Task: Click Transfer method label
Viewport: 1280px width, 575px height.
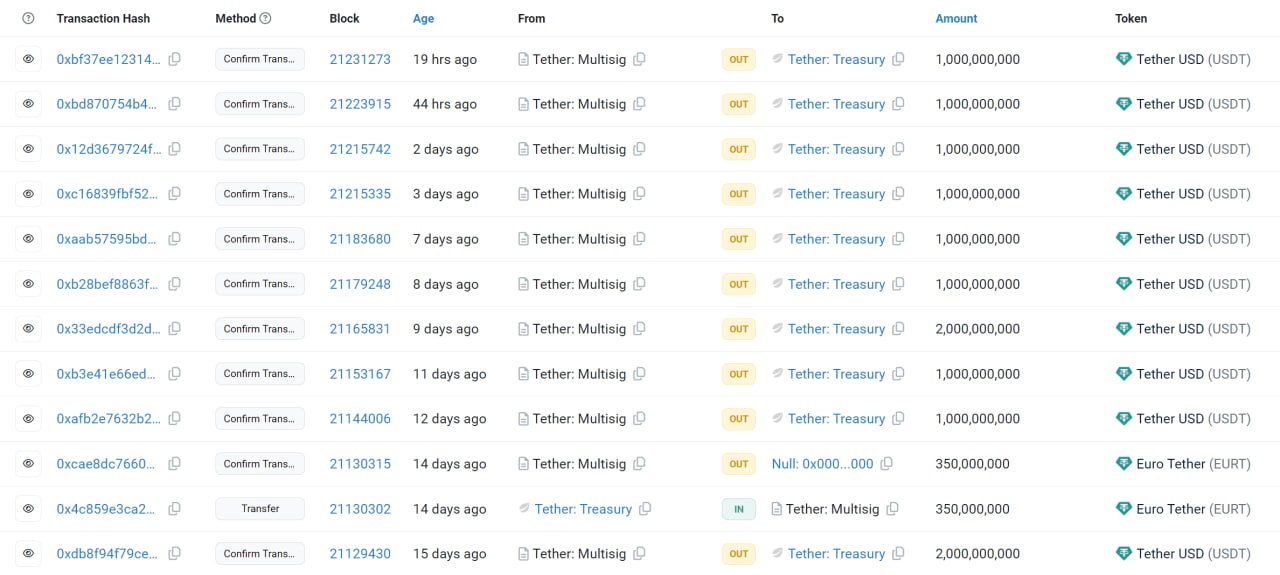Action: point(260,509)
